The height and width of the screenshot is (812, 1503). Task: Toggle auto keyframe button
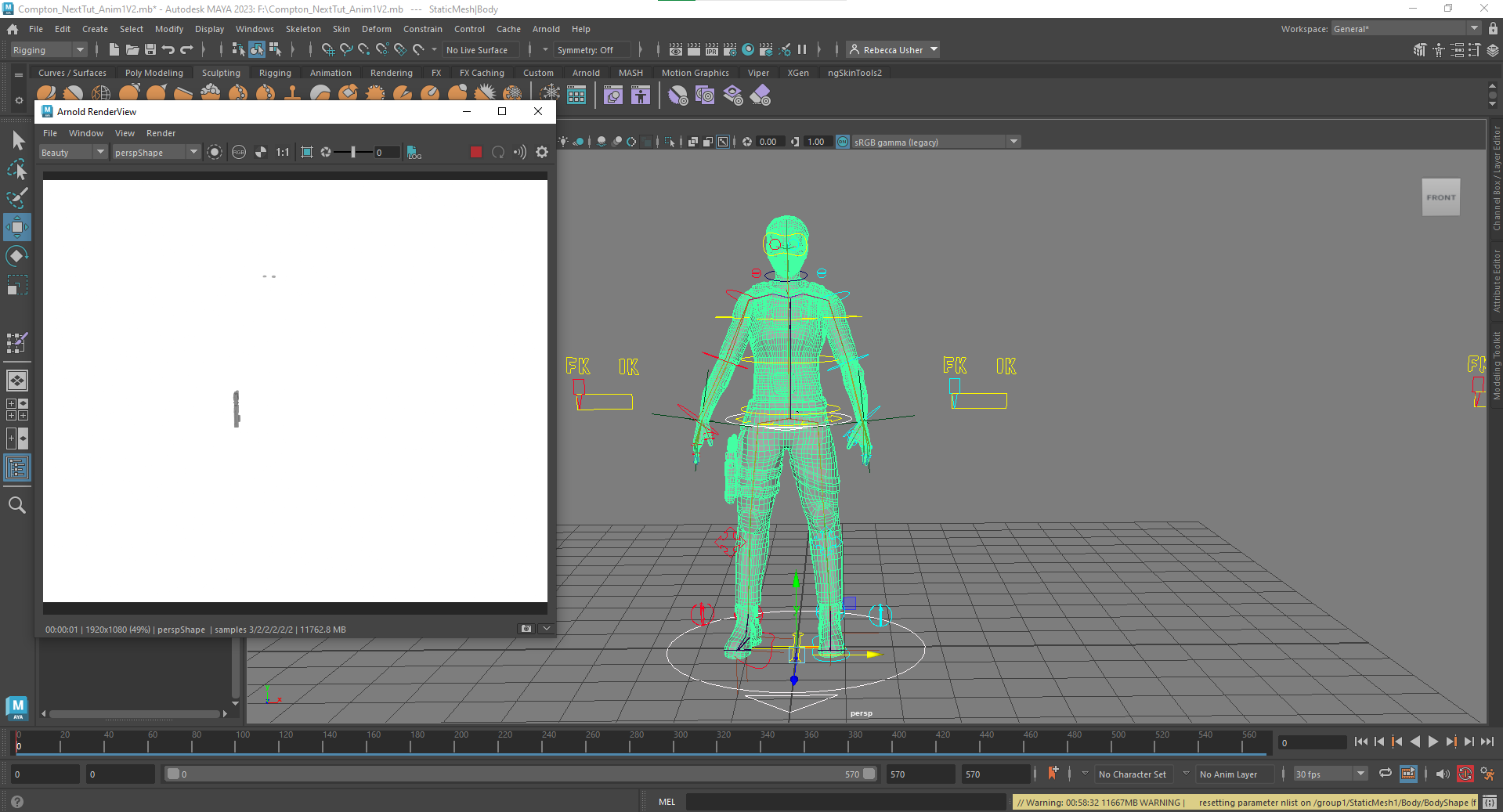1465,774
